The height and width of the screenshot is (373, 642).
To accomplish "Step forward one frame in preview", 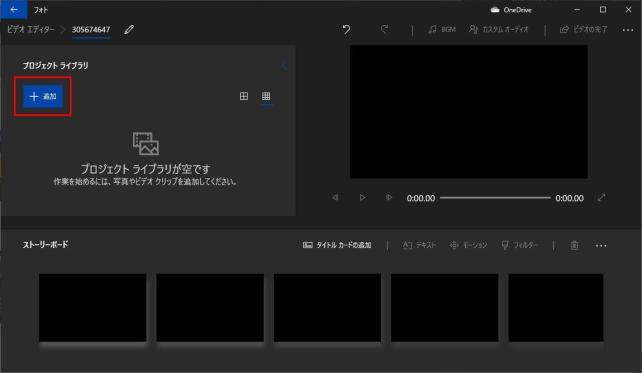I will (x=389, y=198).
